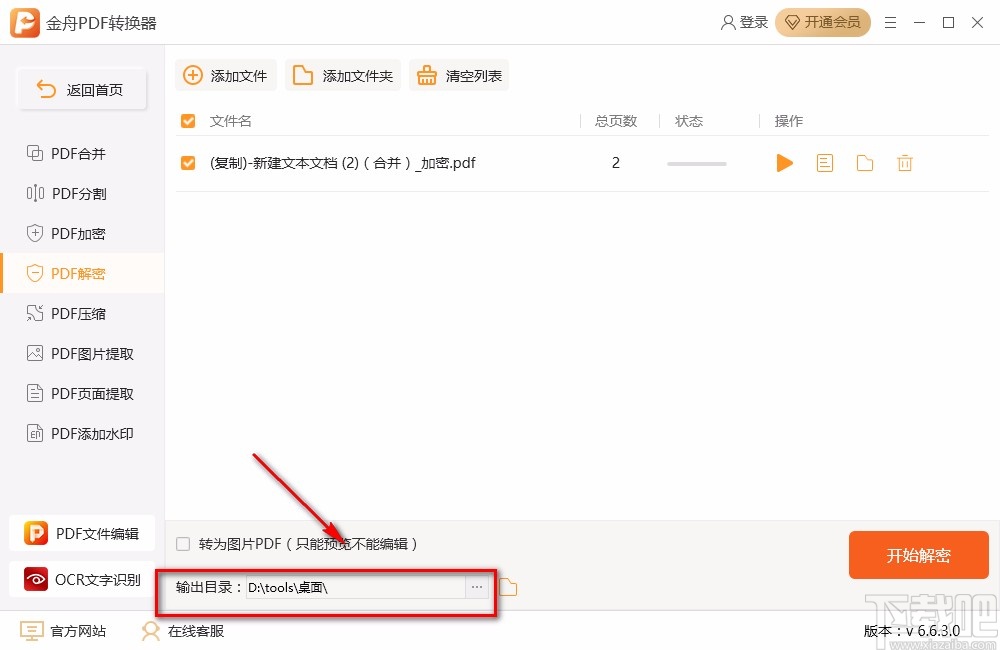Click the 开始解密 button
The width and height of the screenshot is (1000, 650).
tap(918, 555)
